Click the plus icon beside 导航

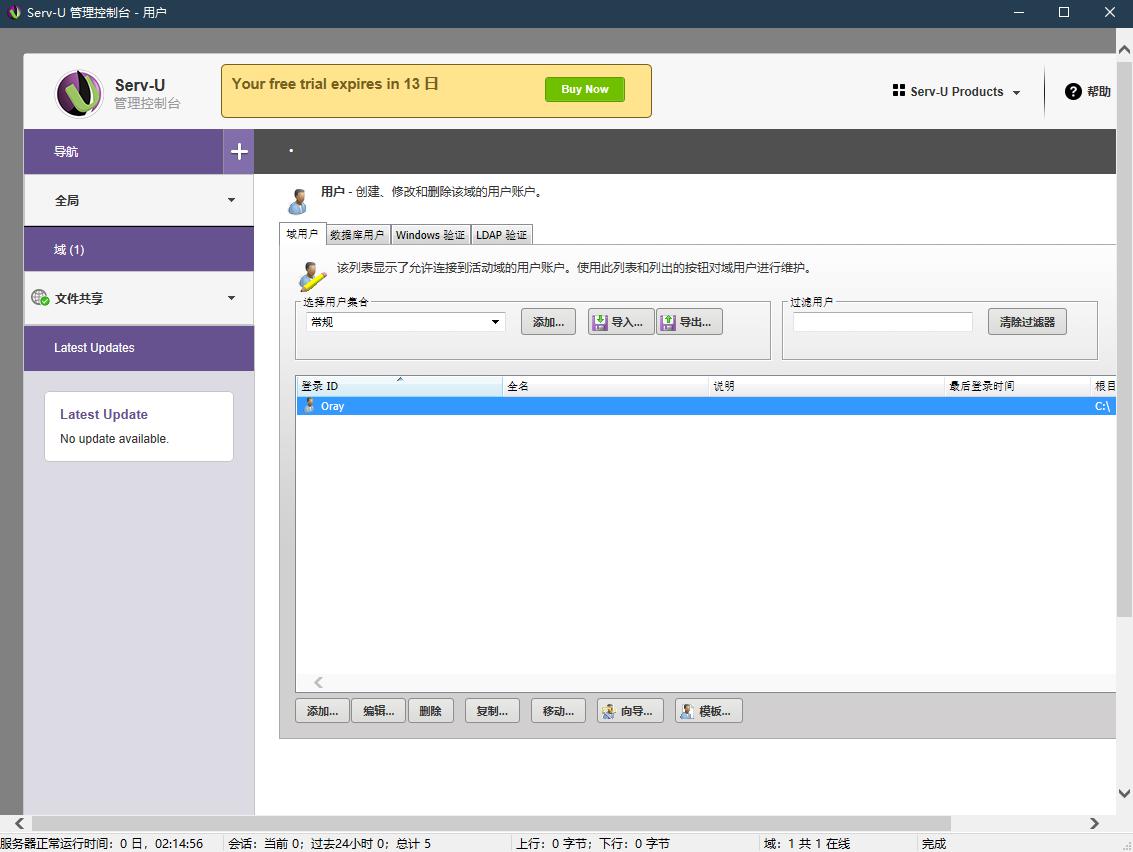[239, 152]
